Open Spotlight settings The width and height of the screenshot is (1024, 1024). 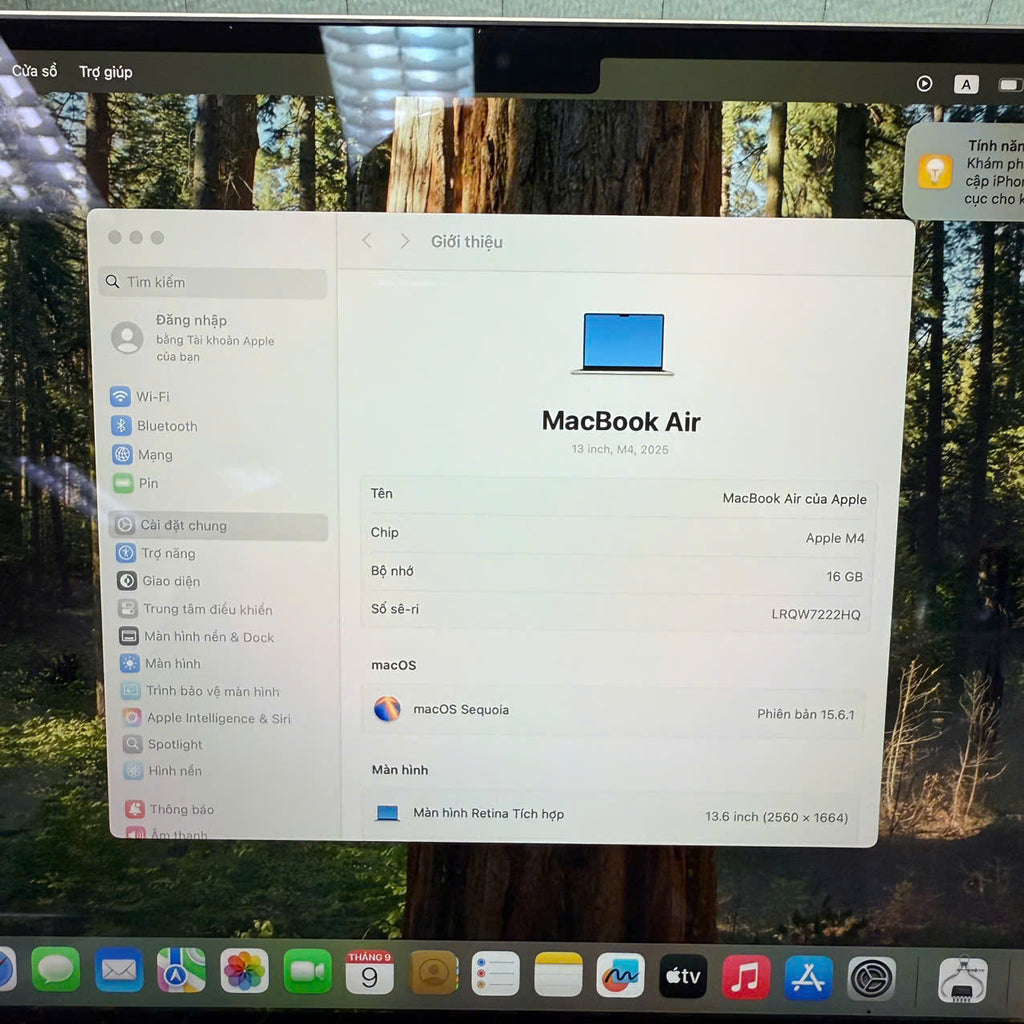point(174,744)
